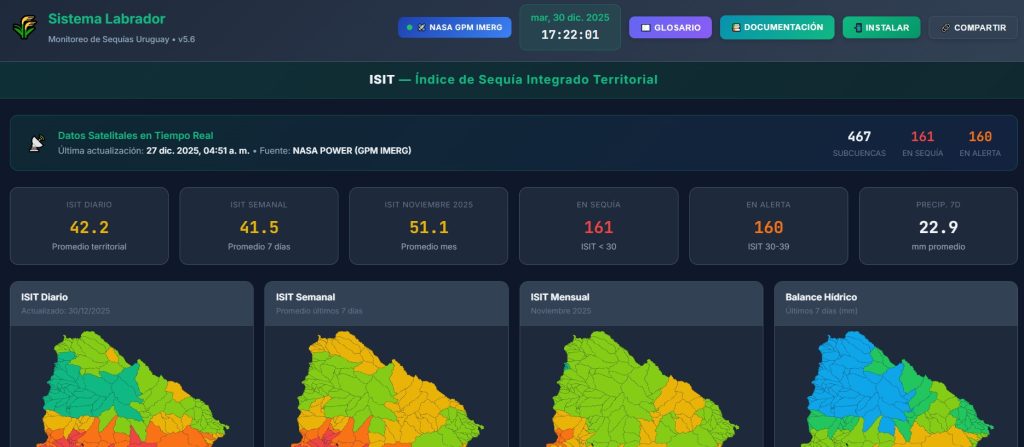Select the ISIT Diario stat card
Viewport: 1024px width, 447px height.
point(89,226)
